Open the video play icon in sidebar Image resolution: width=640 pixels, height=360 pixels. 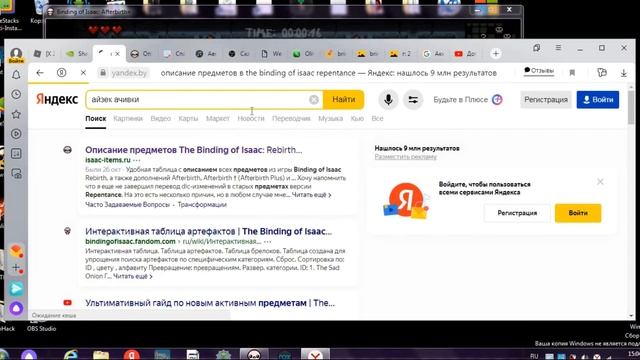(16, 134)
